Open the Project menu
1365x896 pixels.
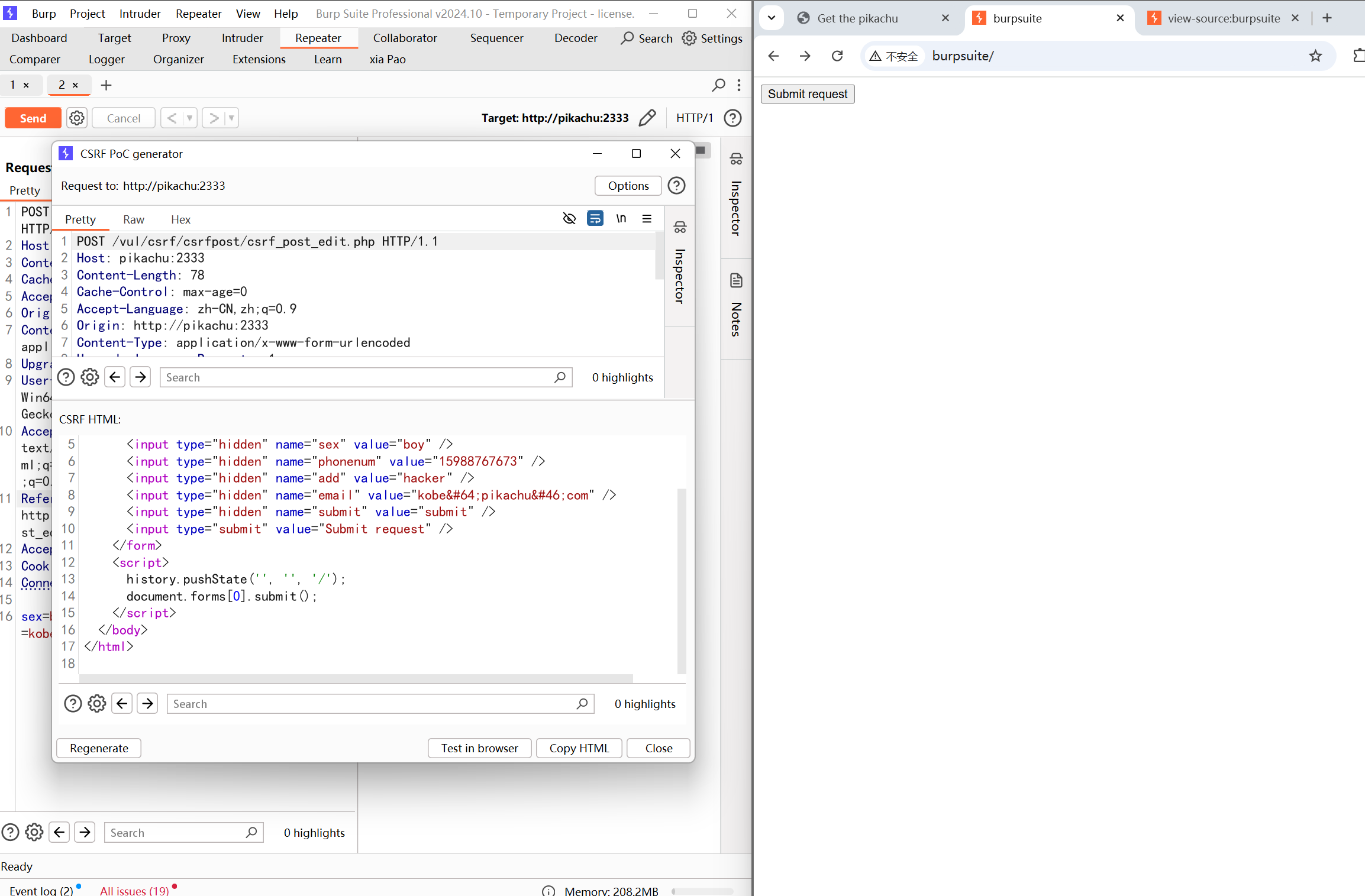click(87, 14)
